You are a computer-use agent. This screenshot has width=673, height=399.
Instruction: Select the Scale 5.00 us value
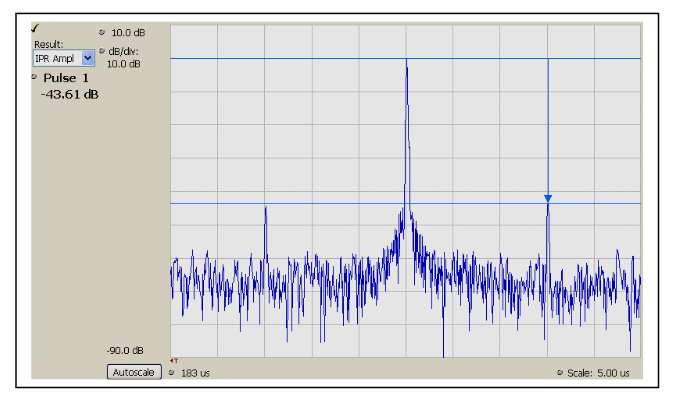click(x=613, y=373)
